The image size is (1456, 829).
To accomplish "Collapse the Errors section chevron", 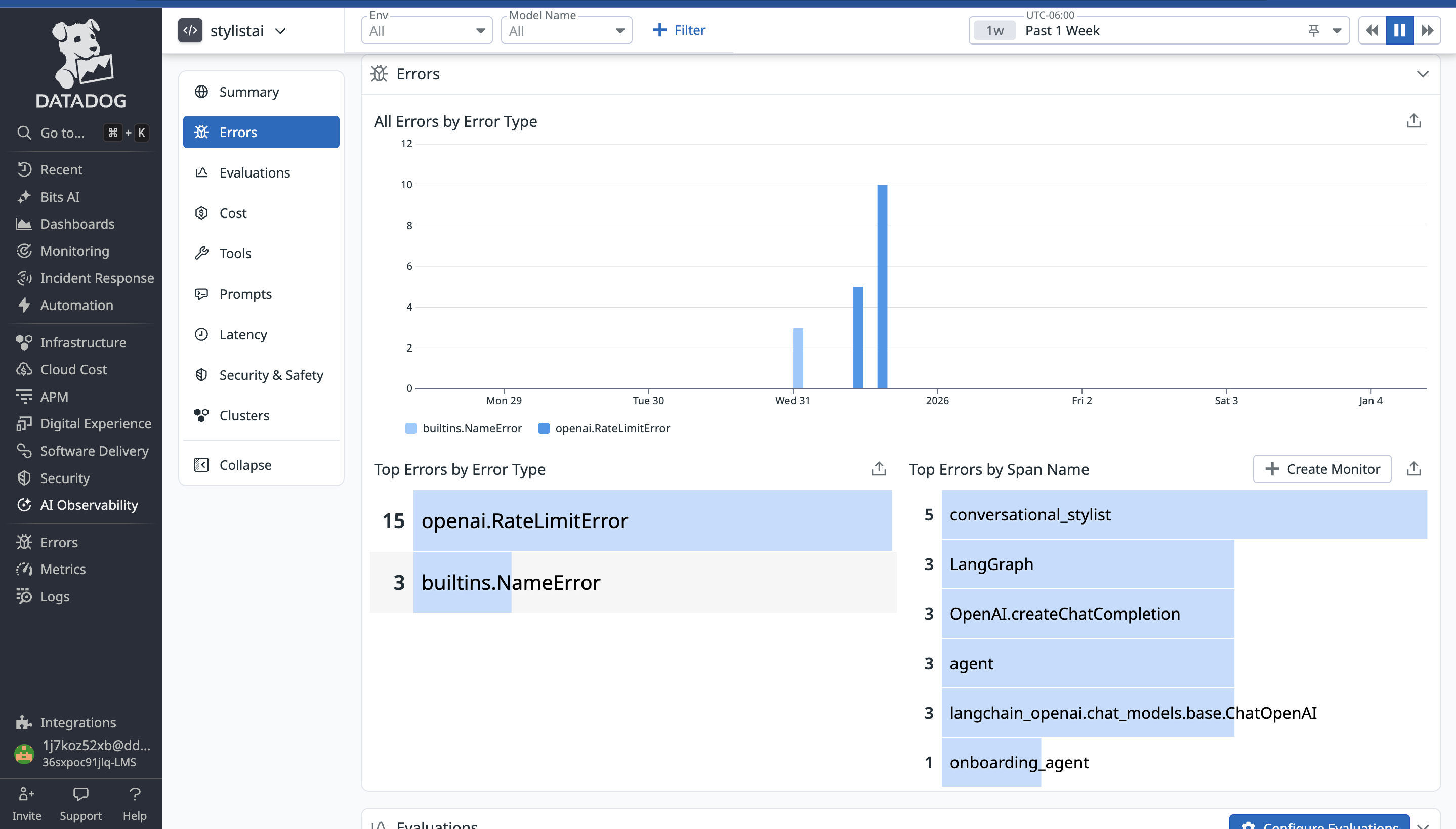I will (1423, 74).
